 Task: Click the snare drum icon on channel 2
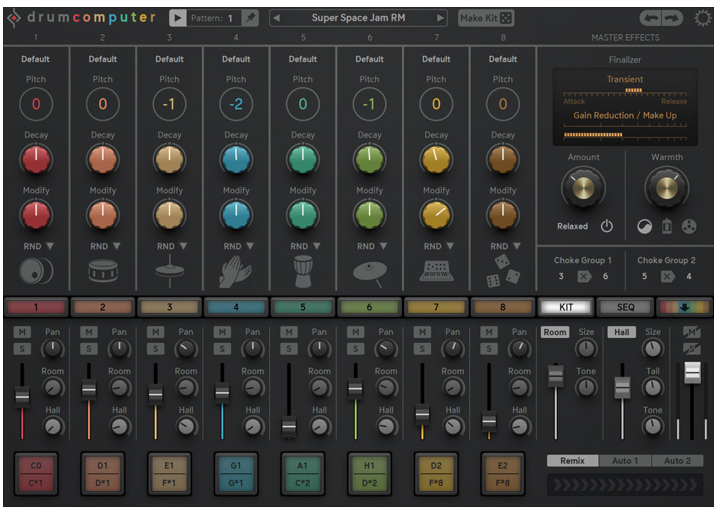coord(103,271)
